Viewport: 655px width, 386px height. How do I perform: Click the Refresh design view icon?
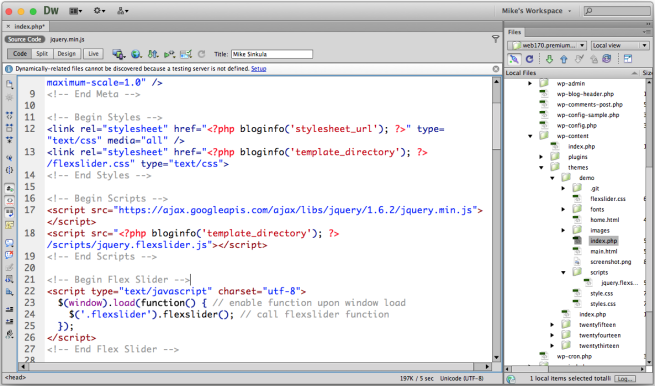pos(202,54)
